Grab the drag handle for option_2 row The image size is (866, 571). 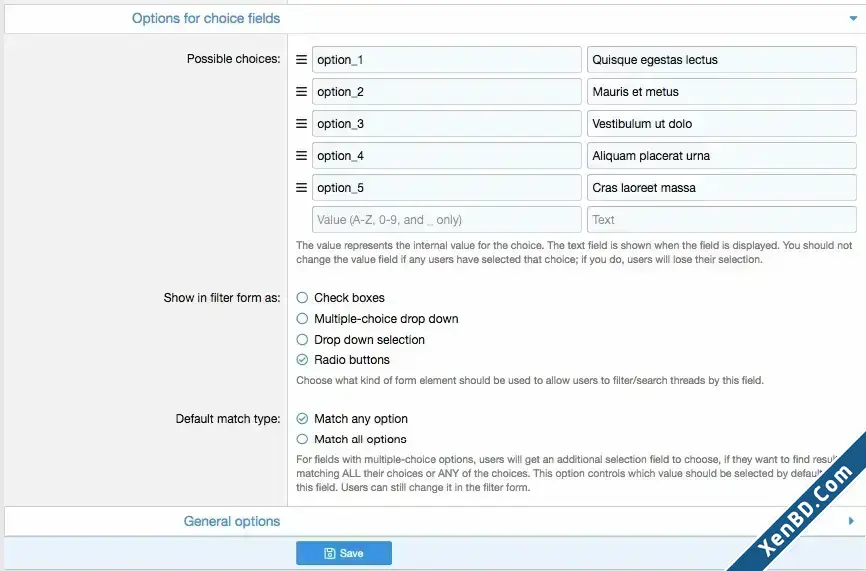301,92
